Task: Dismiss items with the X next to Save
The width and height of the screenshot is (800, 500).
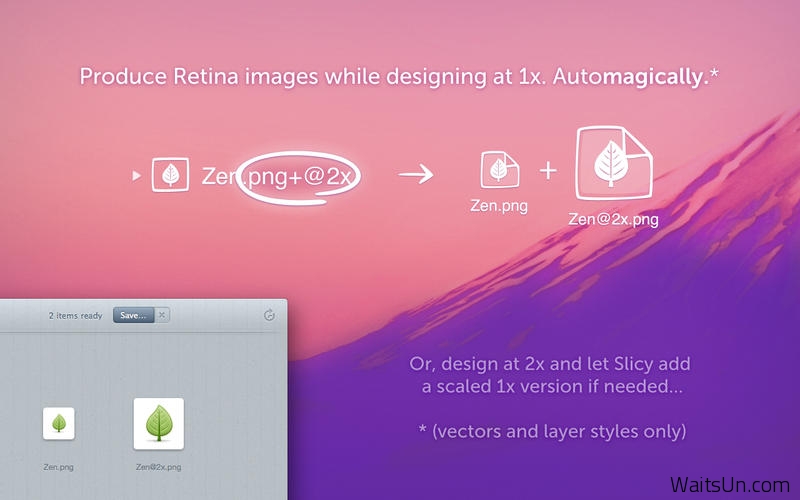Action: [162, 315]
